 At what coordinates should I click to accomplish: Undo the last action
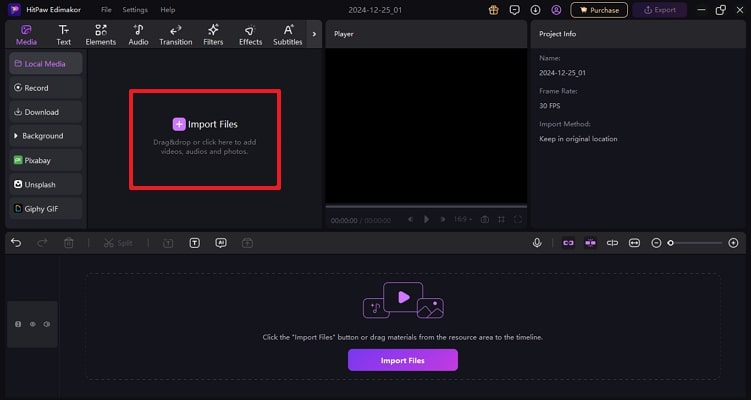(16, 243)
